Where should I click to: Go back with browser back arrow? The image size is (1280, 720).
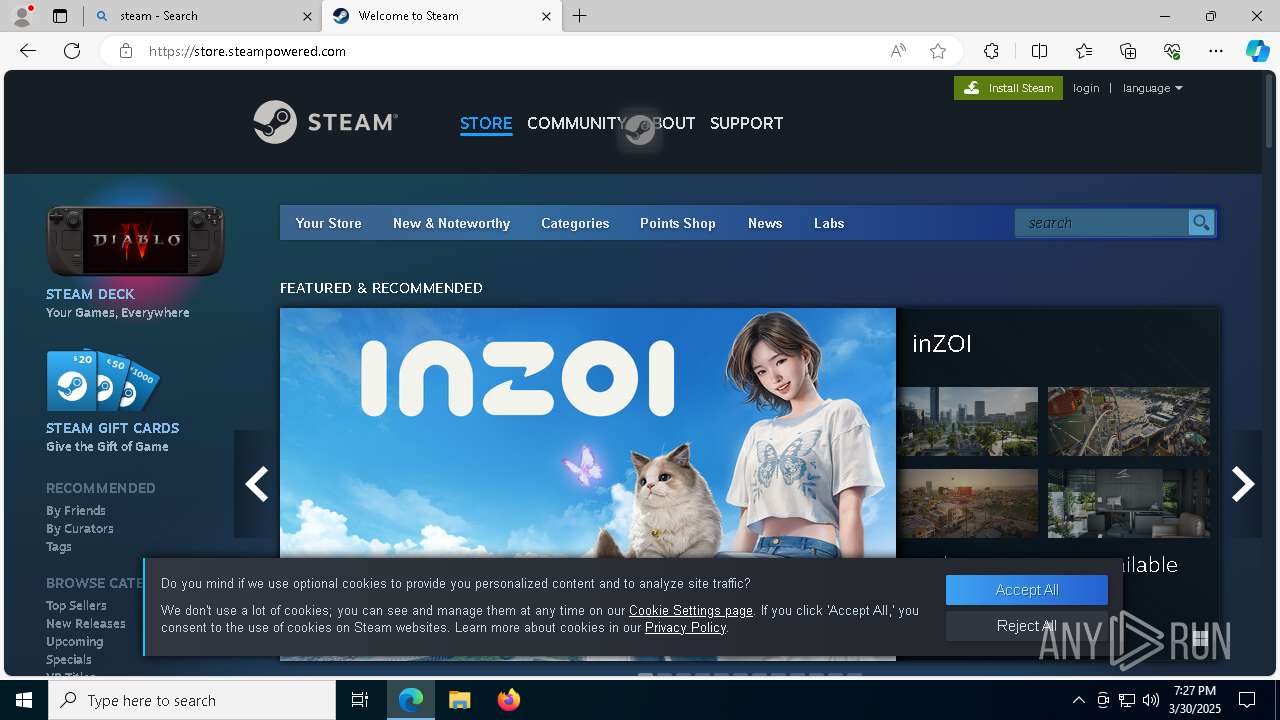(28, 51)
